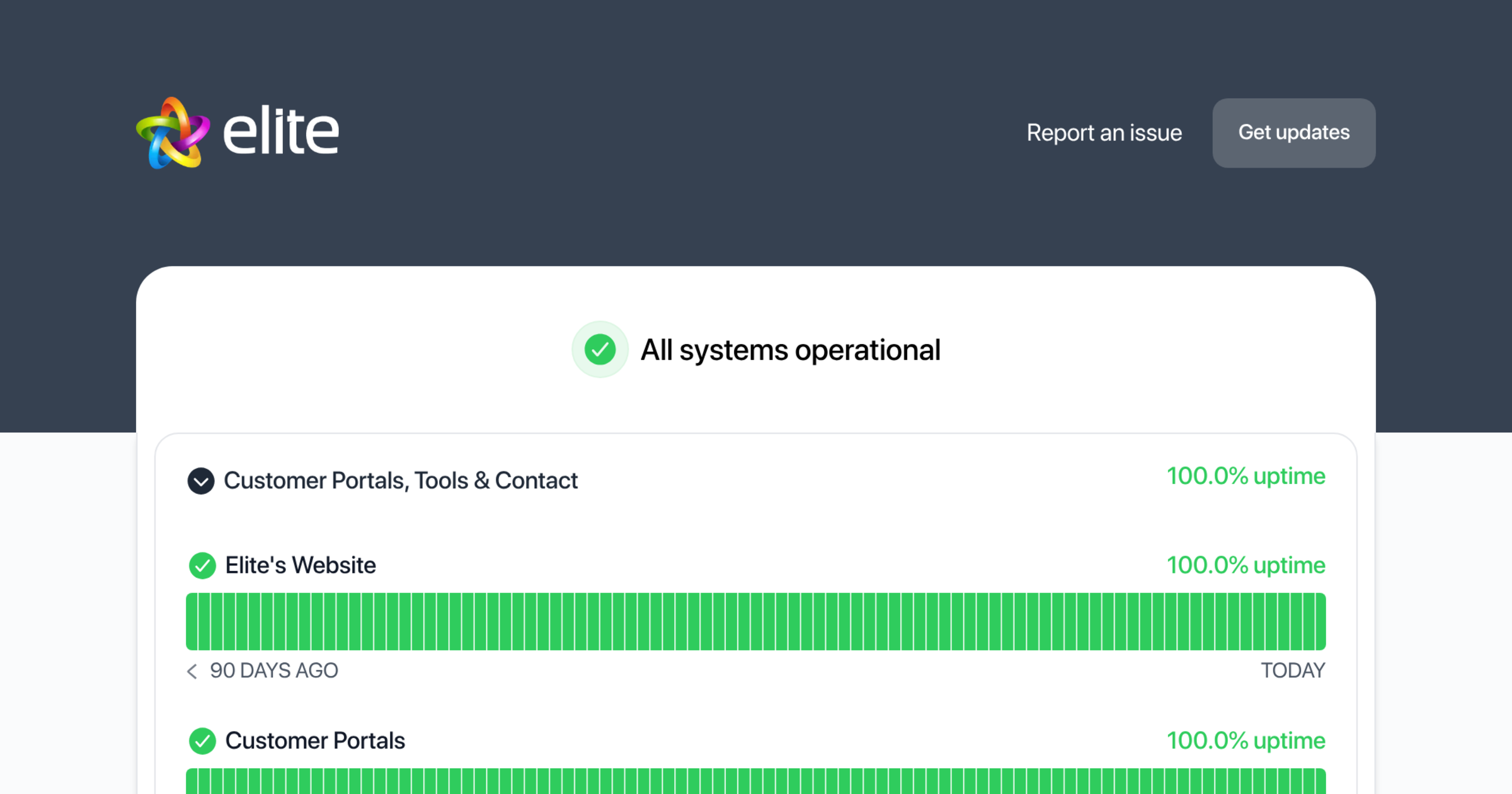Image resolution: width=1512 pixels, height=794 pixels.
Task: Click the Customer Portals, Tools & Contact title
Action: tap(401, 481)
